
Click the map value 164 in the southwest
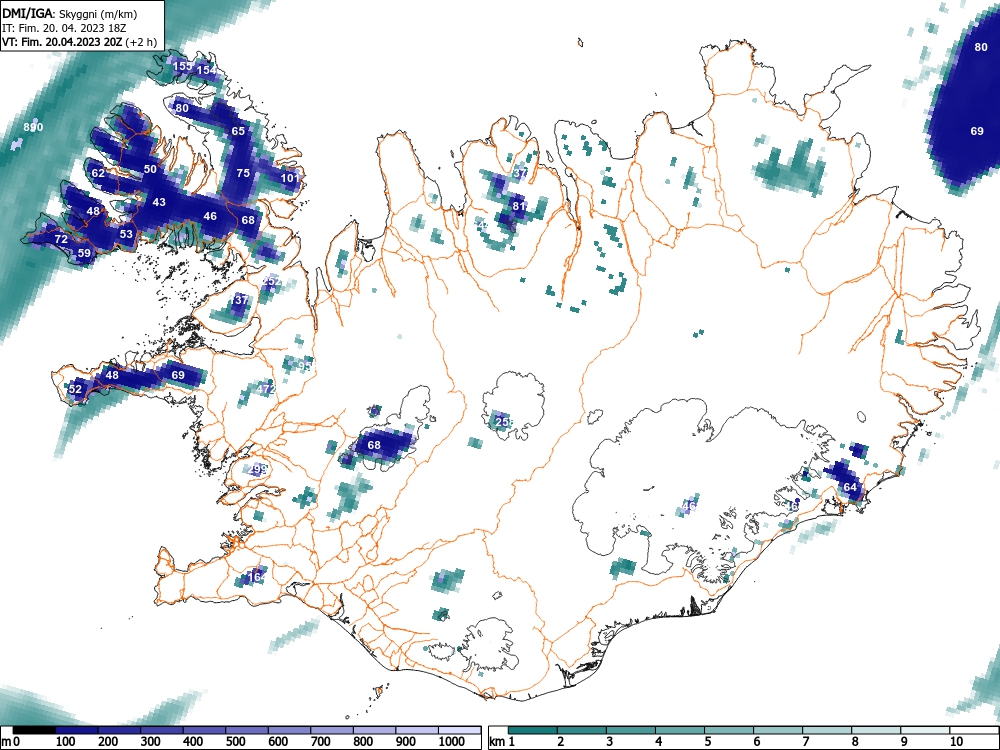(256, 577)
